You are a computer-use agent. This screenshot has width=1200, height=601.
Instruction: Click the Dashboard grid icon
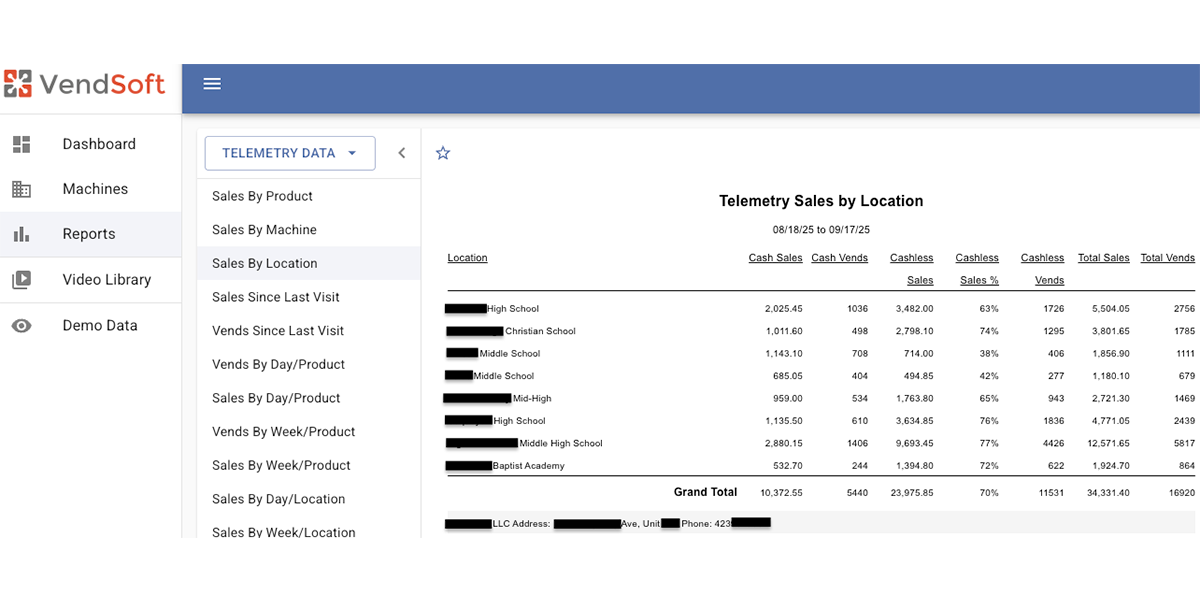22,144
